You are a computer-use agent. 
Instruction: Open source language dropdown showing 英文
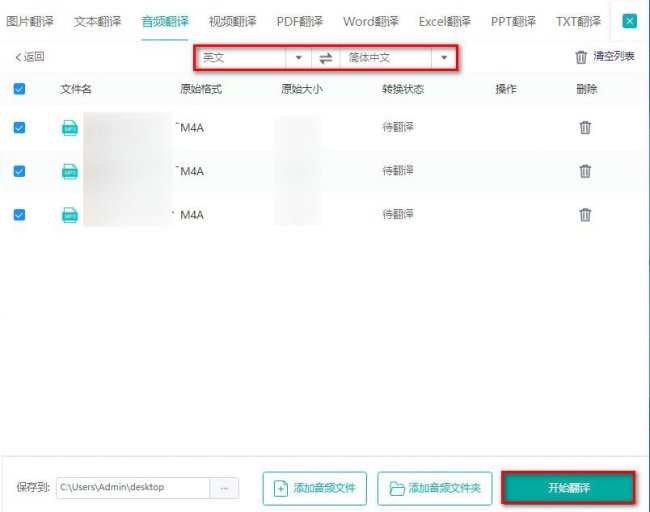tap(243, 57)
